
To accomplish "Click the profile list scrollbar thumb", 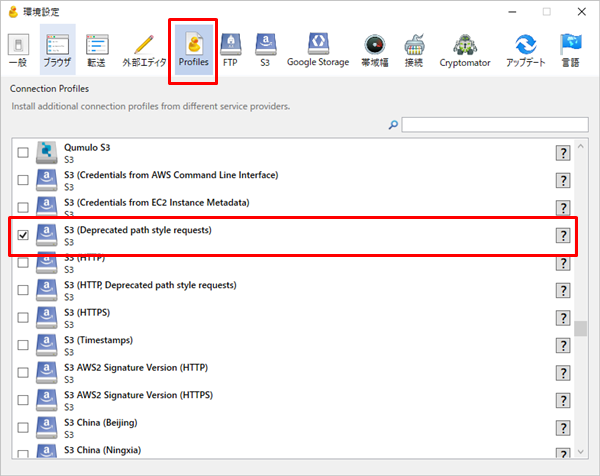I will [x=580, y=329].
